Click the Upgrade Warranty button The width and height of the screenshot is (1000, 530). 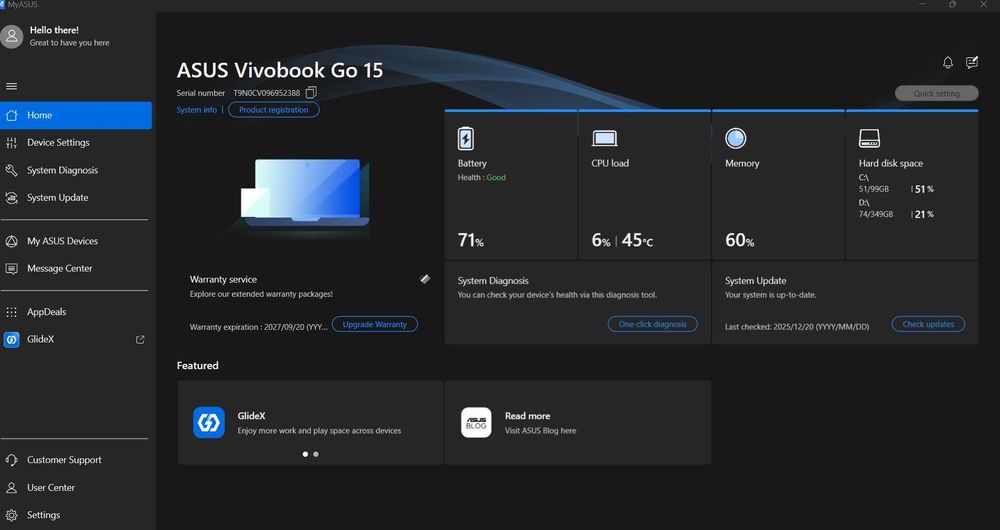pyautogui.click(x=374, y=324)
